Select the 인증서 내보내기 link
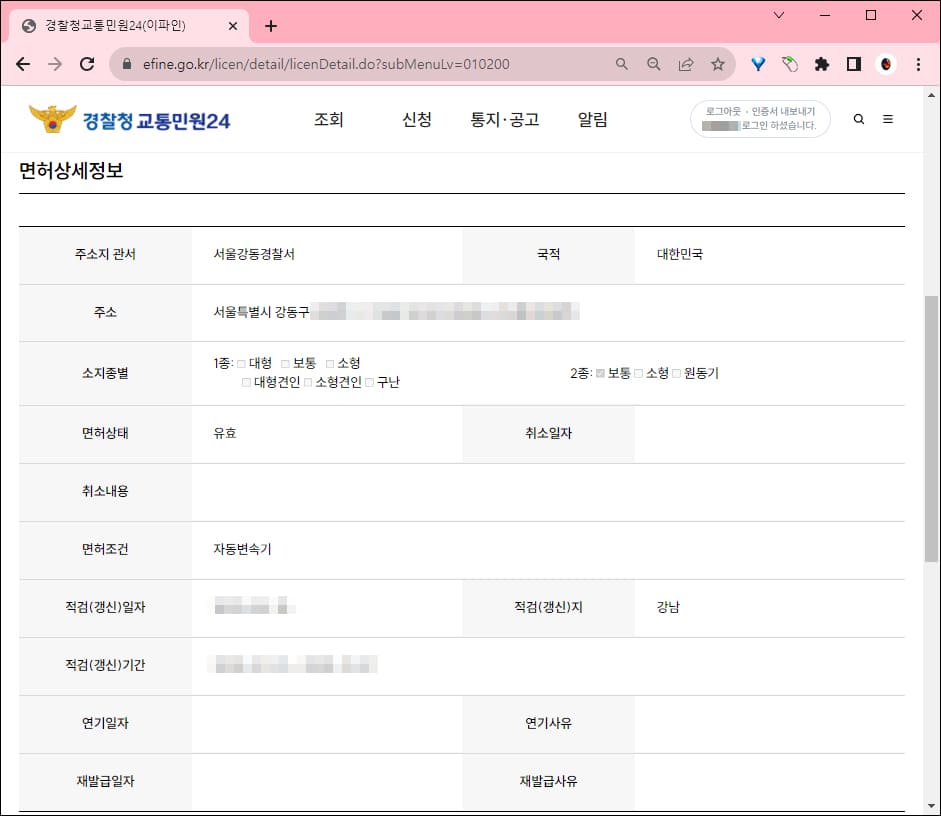Image resolution: width=941 pixels, height=816 pixels. click(x=783, y=110)
